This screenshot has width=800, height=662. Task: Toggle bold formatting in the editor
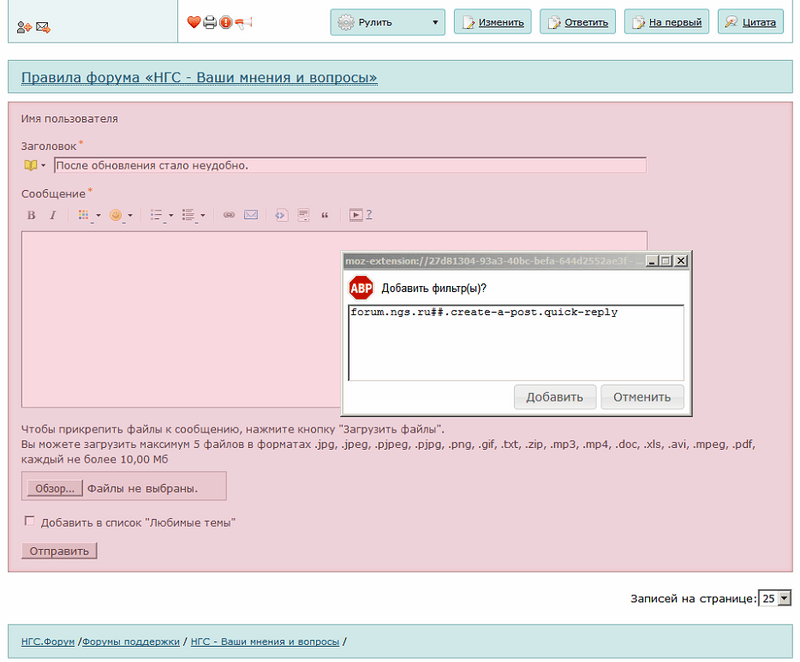pos(31,215)
